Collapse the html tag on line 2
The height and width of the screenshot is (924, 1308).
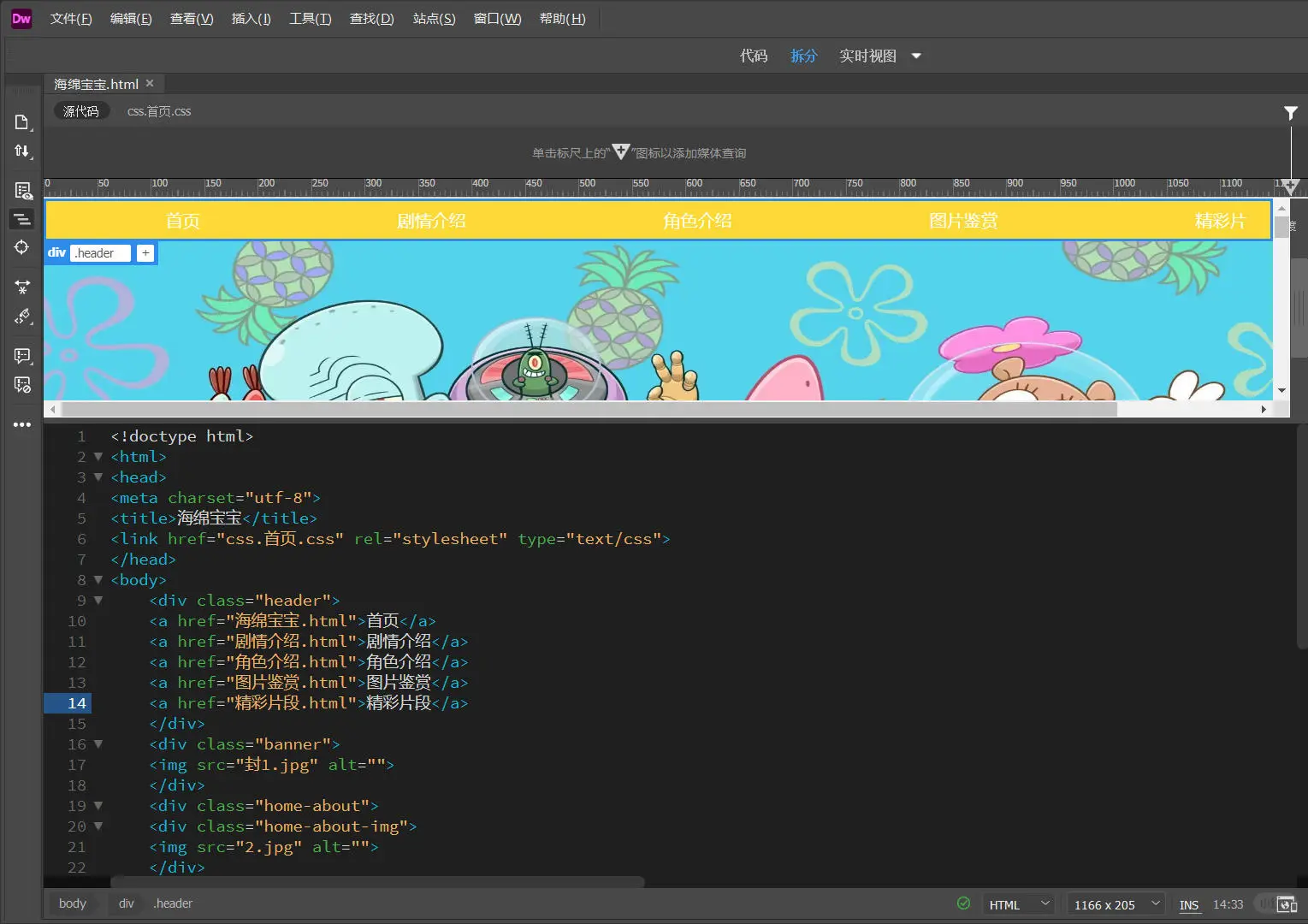pos(98,457)
